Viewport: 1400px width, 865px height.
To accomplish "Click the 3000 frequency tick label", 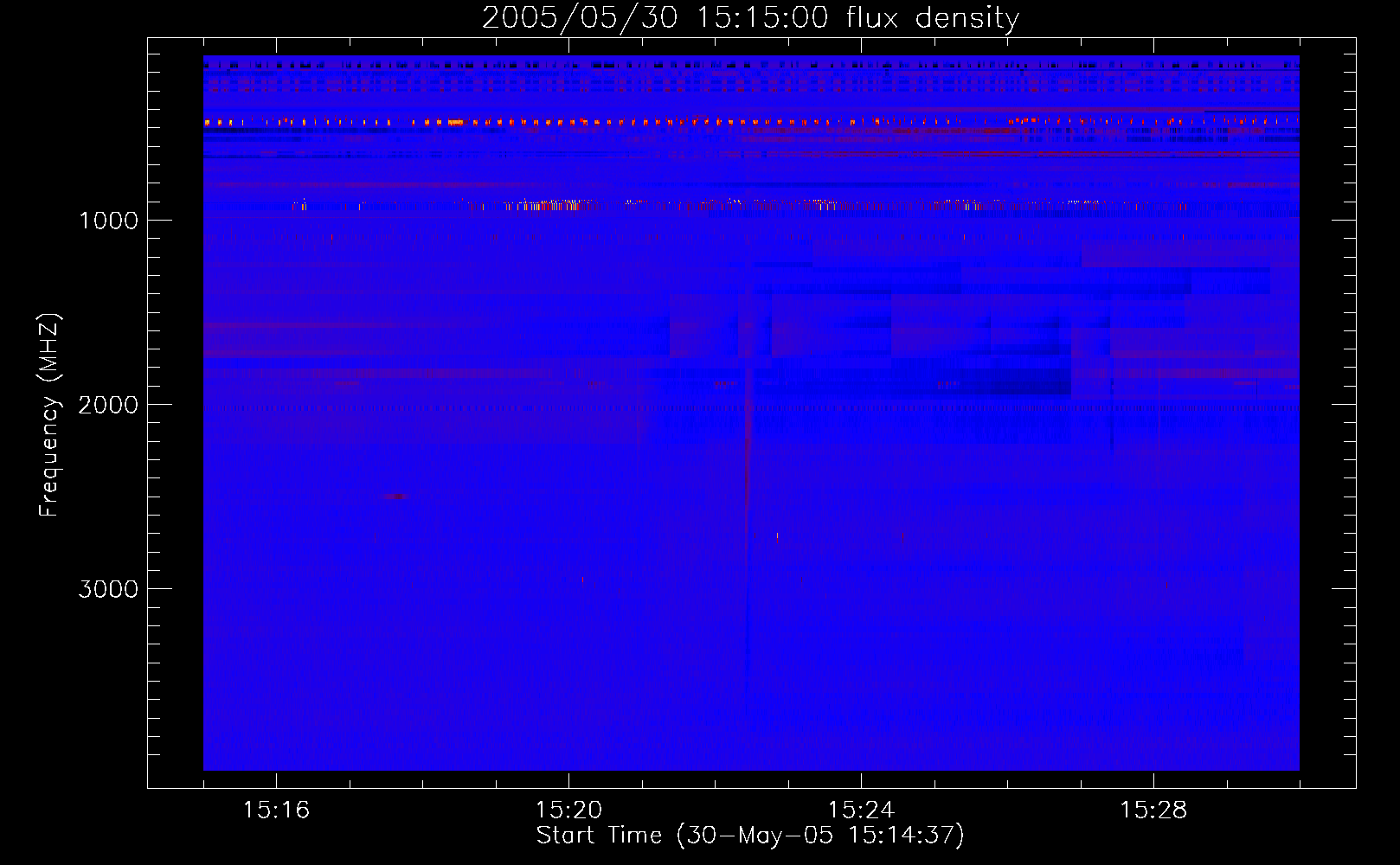I will point(108,589).
